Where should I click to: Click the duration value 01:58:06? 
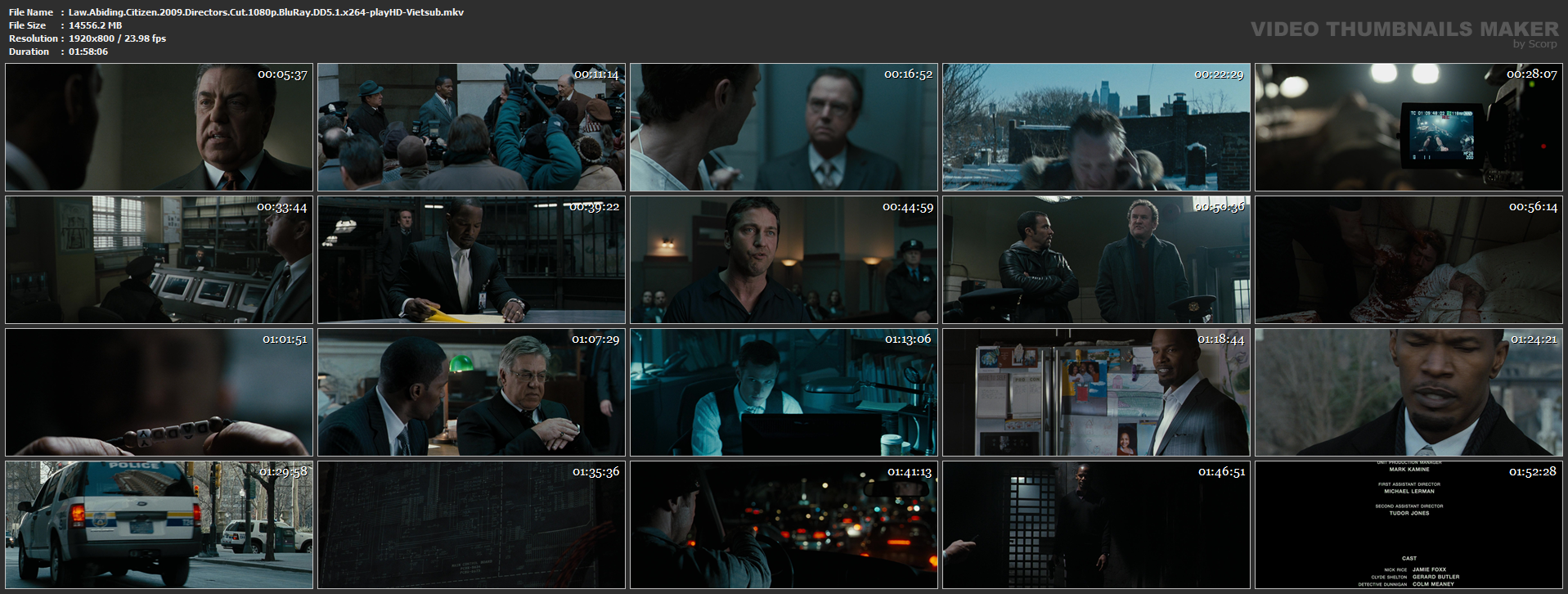[x=88, y=52]
